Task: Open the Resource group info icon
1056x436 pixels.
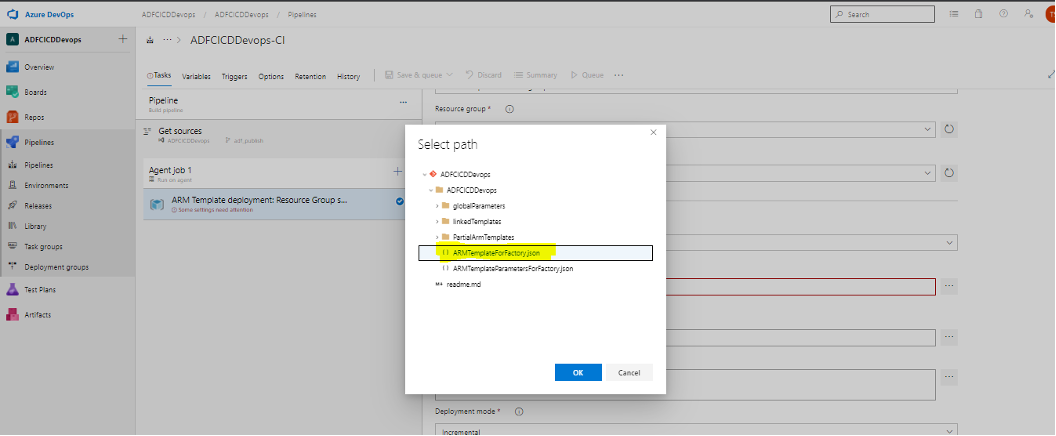Action: [x=509, y=109]
